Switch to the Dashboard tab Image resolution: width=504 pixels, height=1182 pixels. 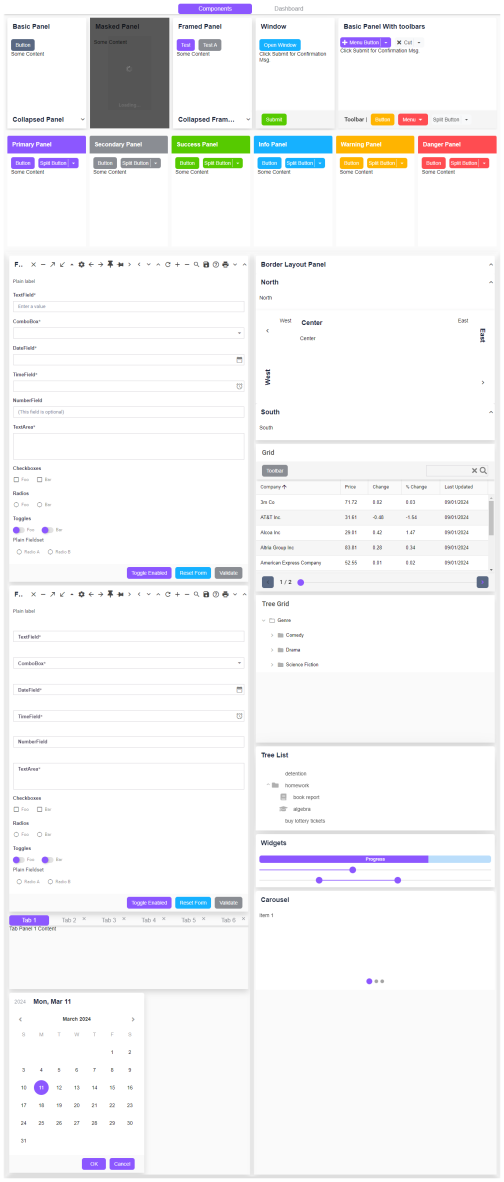[x=289, y=9]
